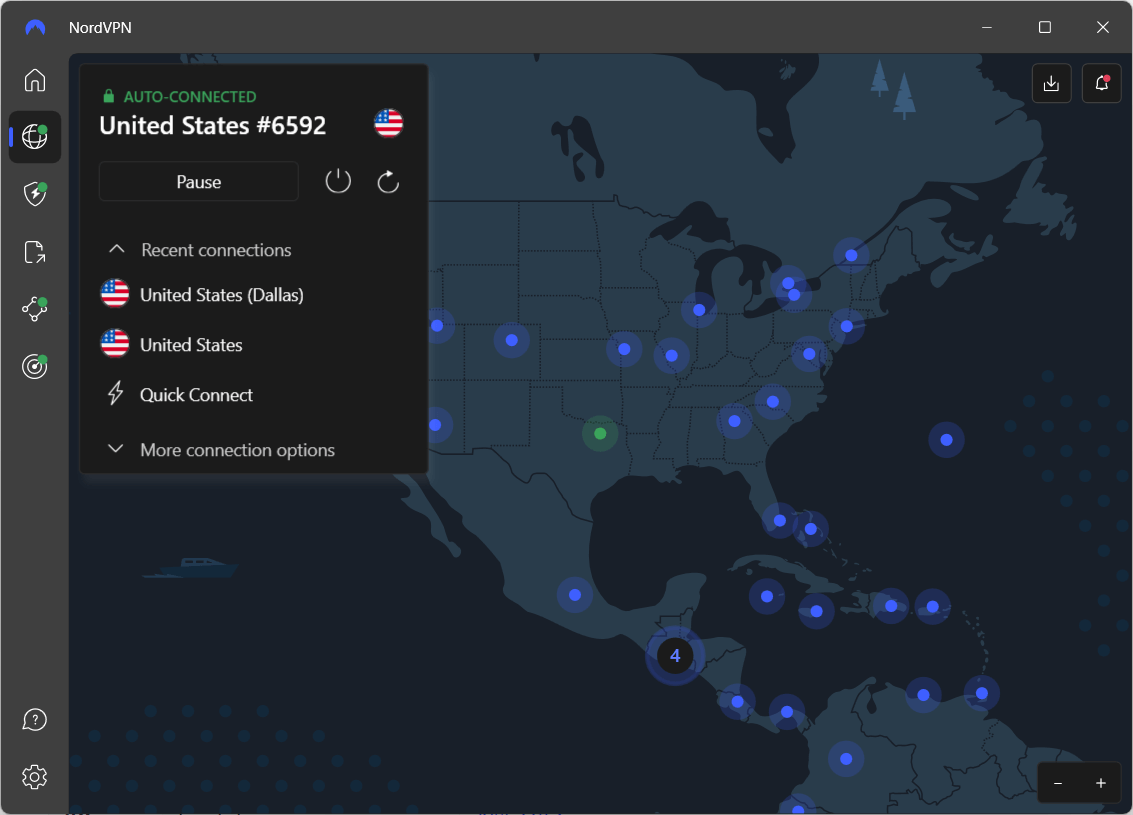1133x815 pixels.
Task: Click the reconnect refresh arrow icon
Action: pyautogui.click(x=388, y=181)
